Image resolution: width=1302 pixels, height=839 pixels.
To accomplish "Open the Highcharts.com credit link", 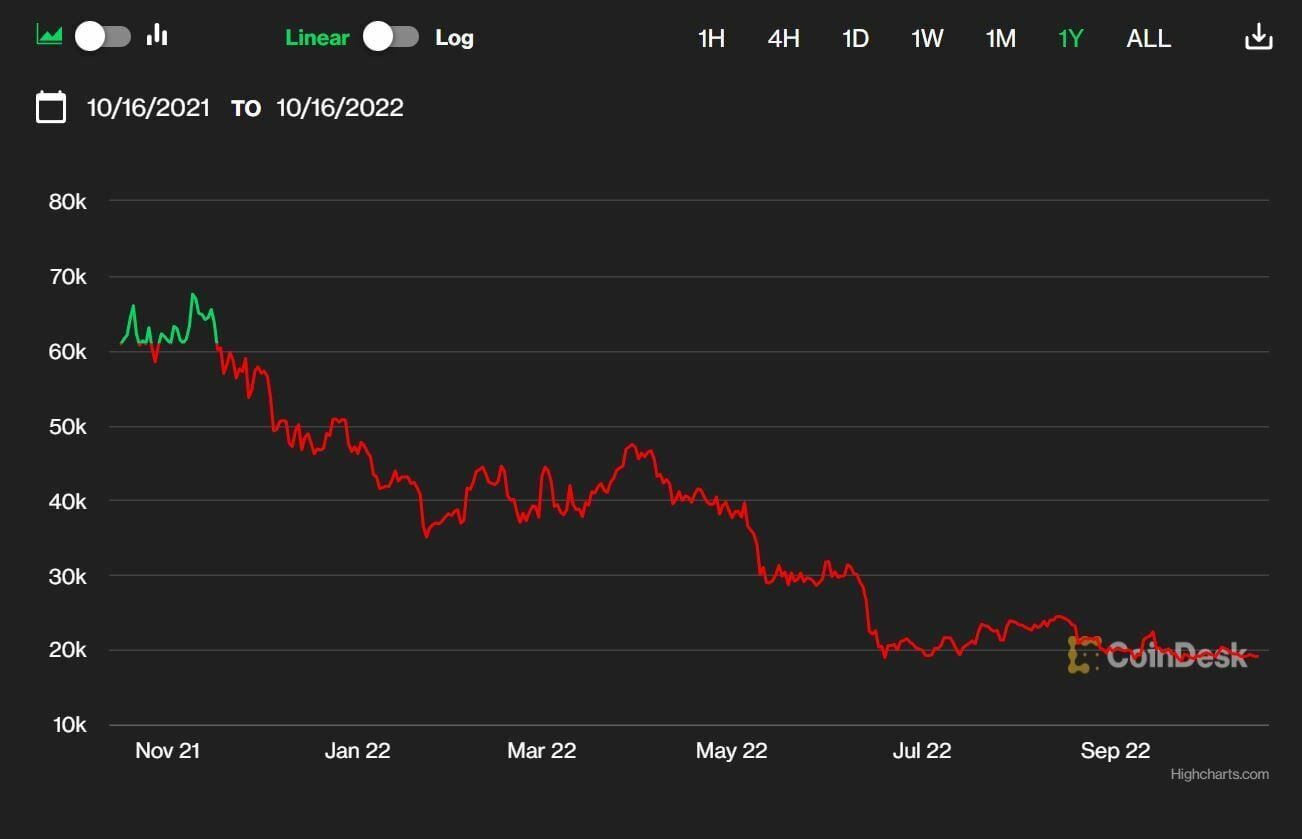I will [x=1219, y=774].
